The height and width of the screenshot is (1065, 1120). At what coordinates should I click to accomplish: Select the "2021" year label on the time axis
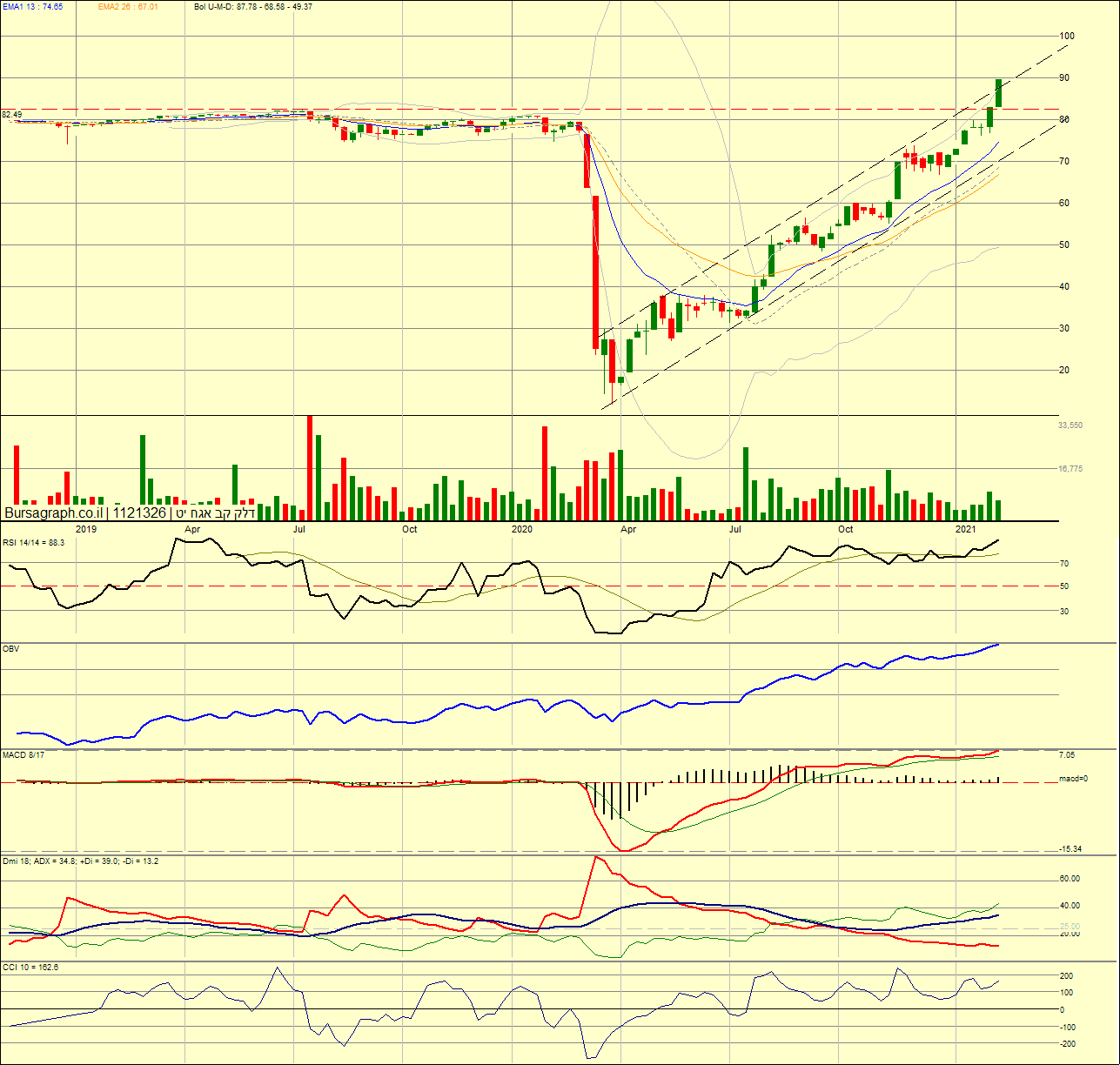[966, 529]
